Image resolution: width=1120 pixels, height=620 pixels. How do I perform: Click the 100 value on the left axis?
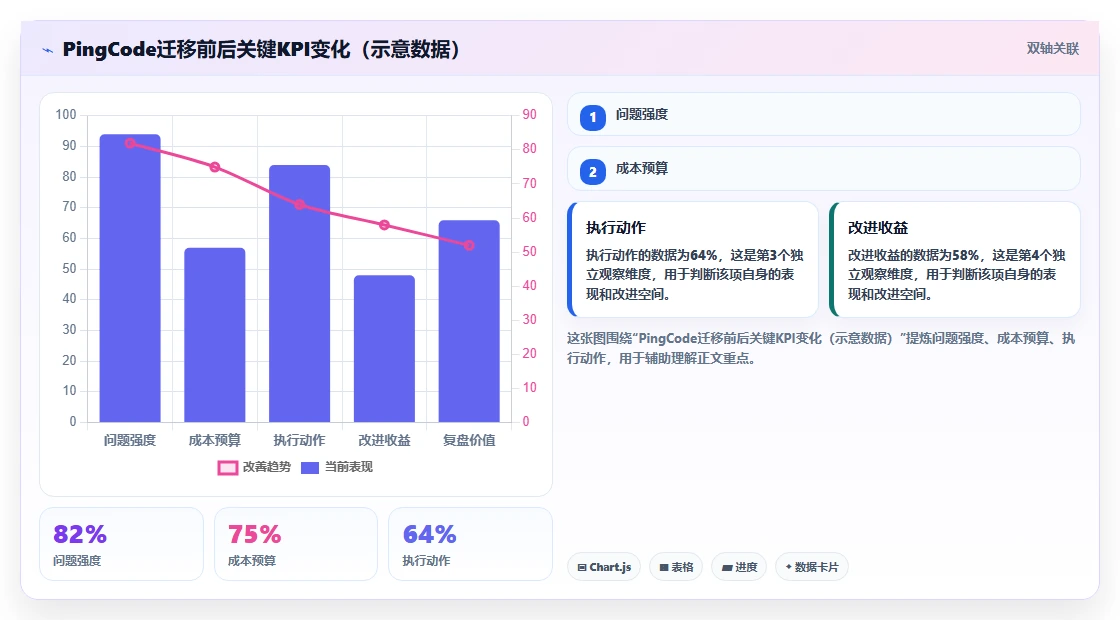tap(66, 115)
